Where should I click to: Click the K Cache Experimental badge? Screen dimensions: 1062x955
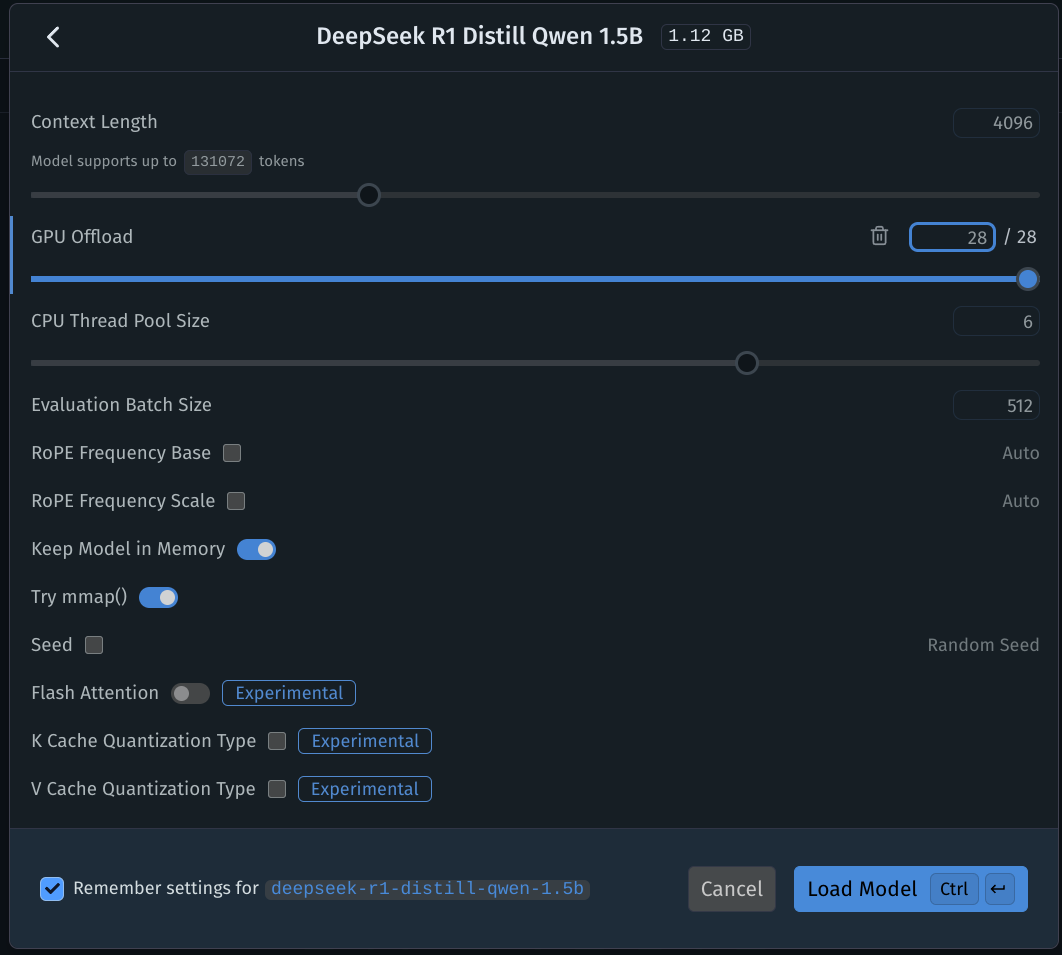(365, 741)
